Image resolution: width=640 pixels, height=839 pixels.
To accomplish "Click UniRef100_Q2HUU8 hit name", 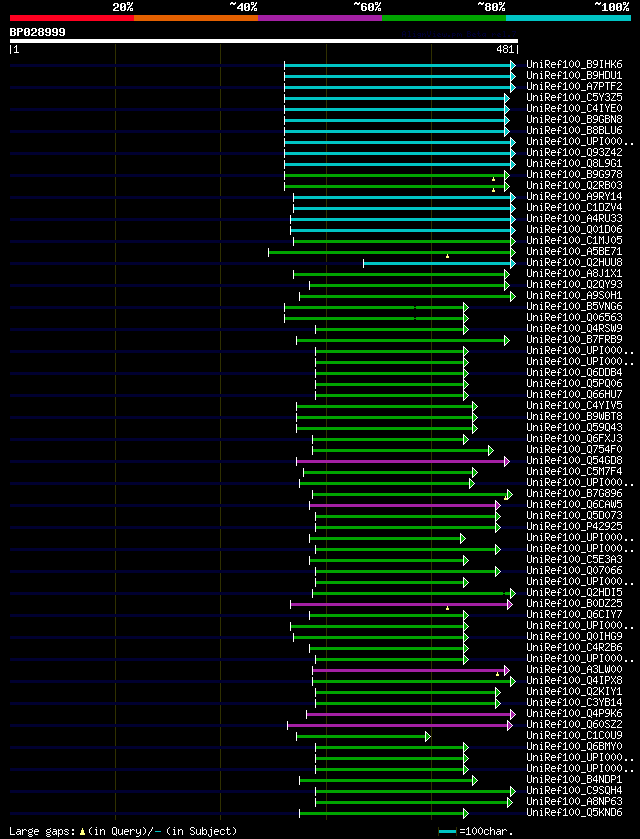I will [574, 263].
